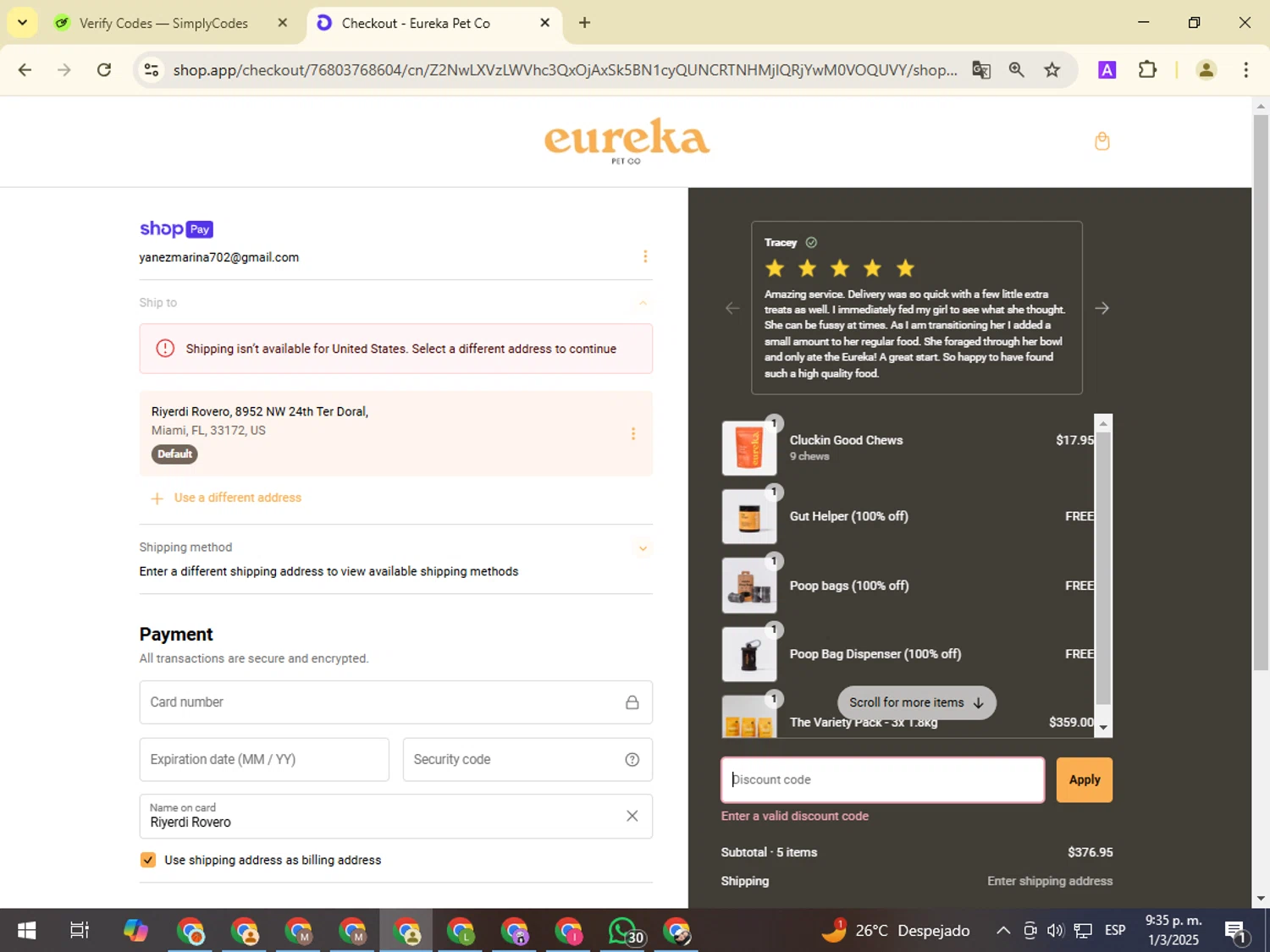Click the Shop Pay logo
This screenshot has height=952, width=1270.
tap(176, 228)
